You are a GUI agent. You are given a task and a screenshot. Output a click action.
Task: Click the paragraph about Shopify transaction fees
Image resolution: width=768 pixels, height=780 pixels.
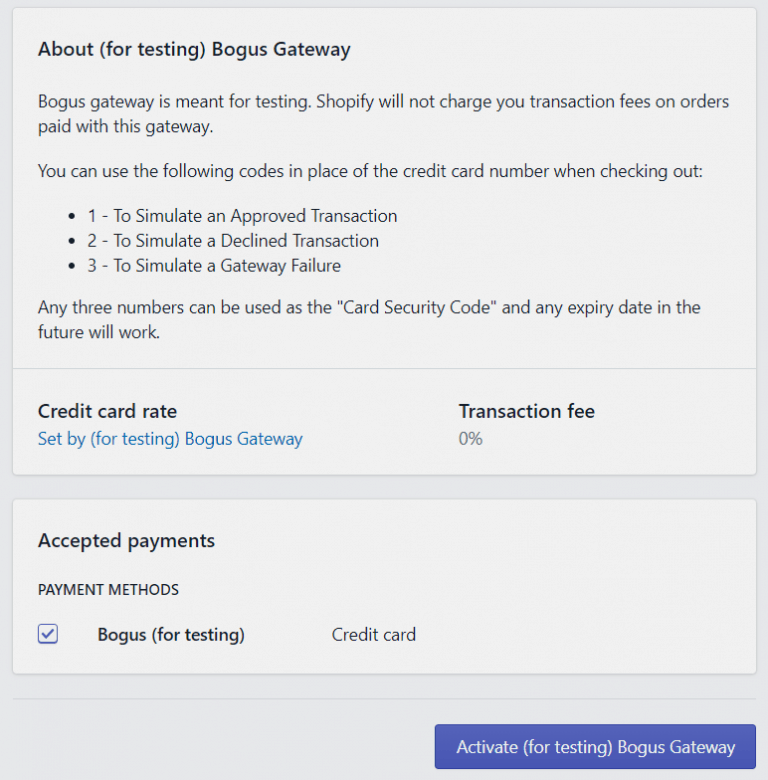(383, 114)
